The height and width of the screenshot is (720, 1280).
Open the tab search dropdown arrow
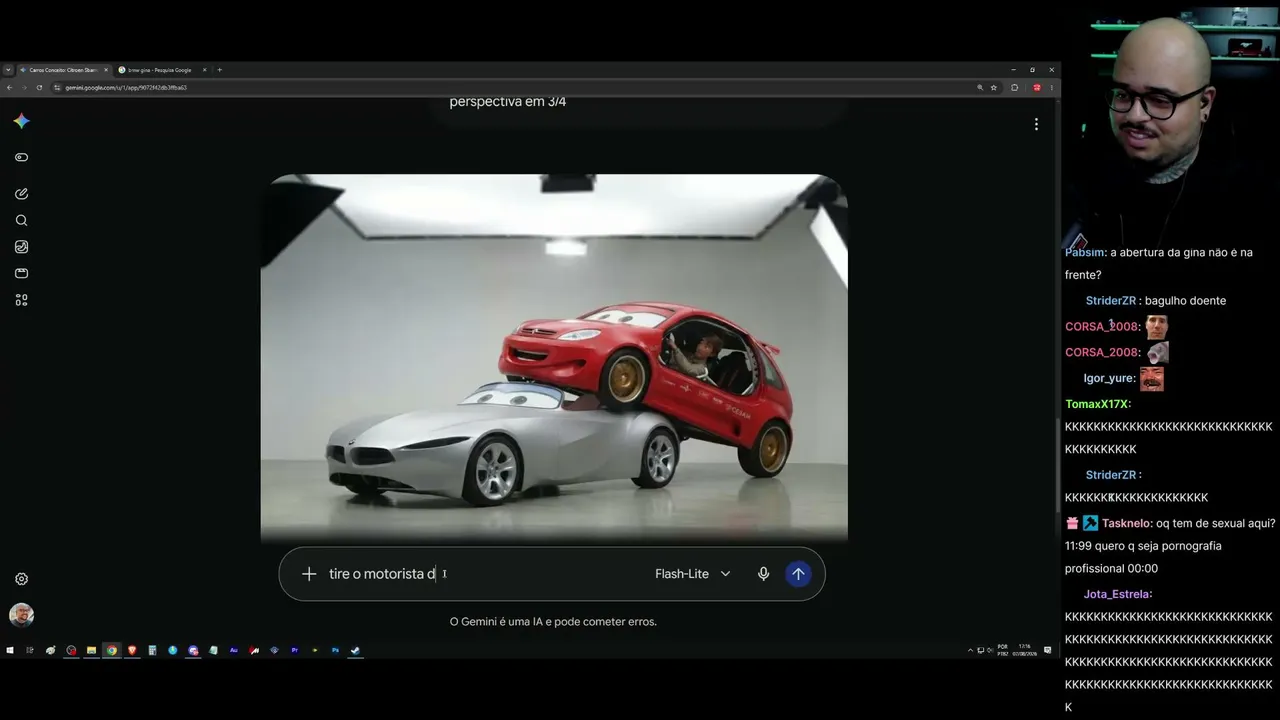click(x=8, y=70)
